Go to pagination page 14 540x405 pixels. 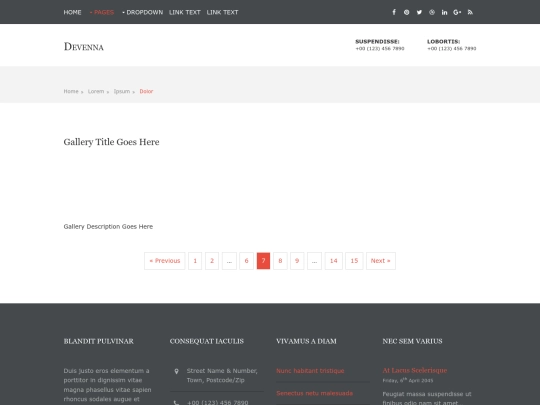(333, 261)
